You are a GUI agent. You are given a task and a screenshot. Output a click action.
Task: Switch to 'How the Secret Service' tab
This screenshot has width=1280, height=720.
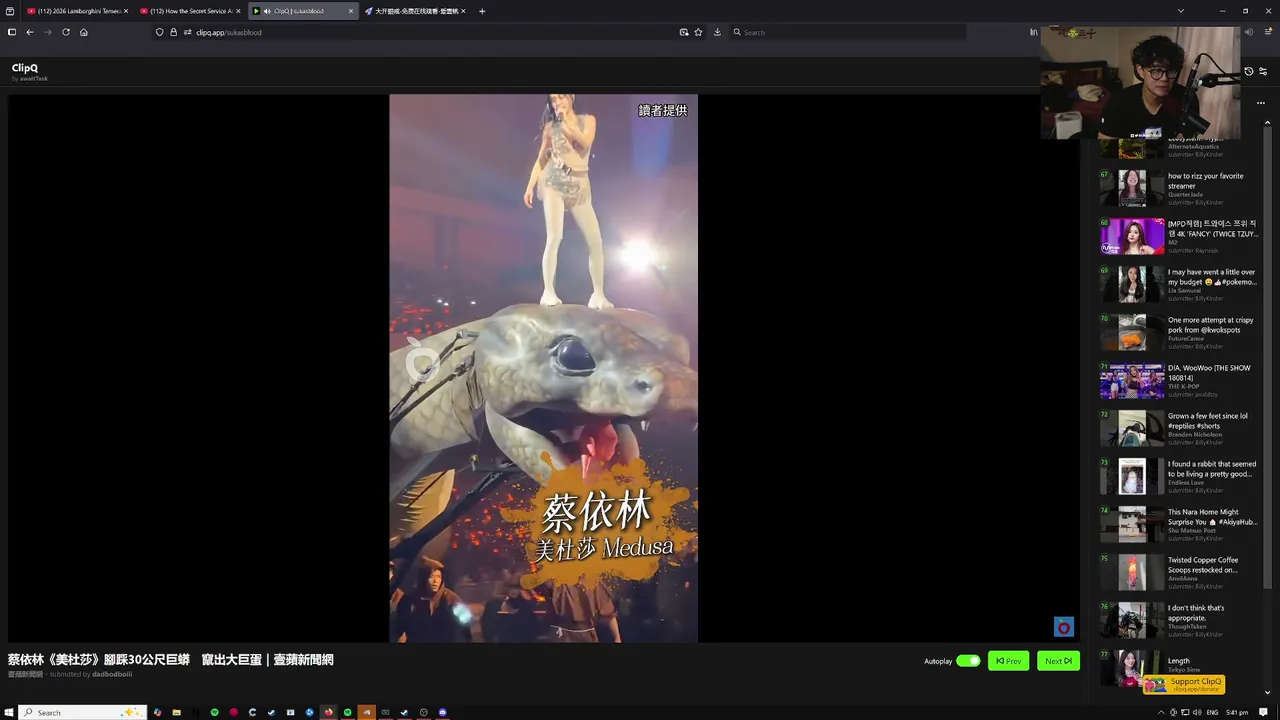click(x=190, y=11)
